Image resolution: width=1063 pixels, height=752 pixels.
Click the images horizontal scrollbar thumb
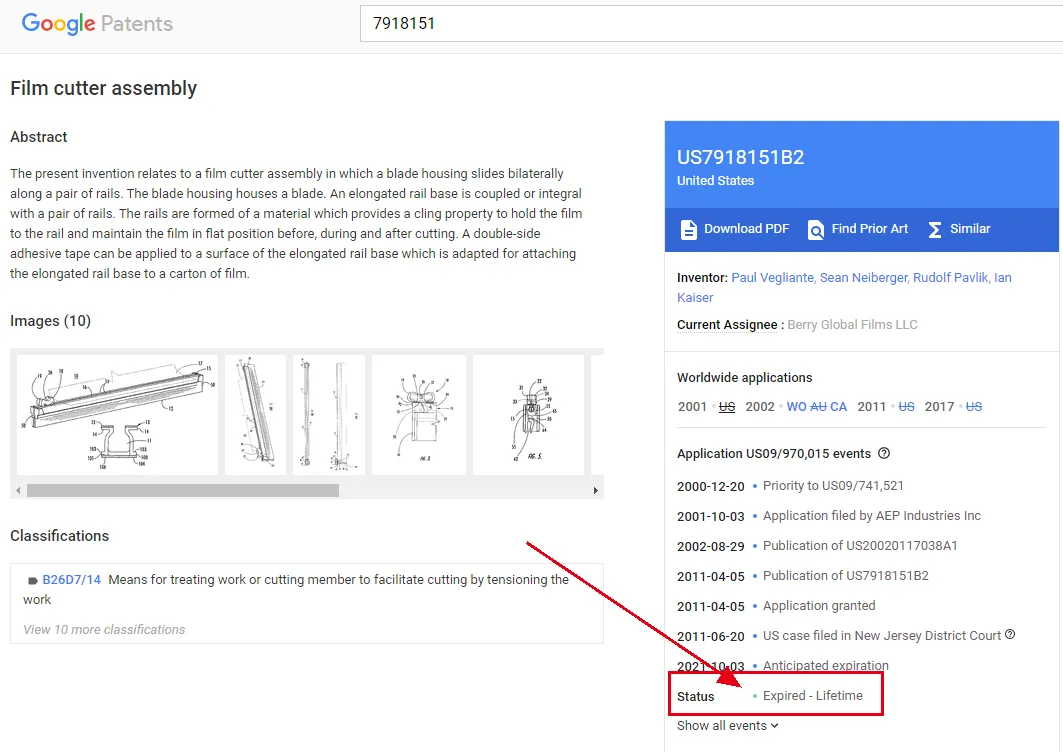183,490
